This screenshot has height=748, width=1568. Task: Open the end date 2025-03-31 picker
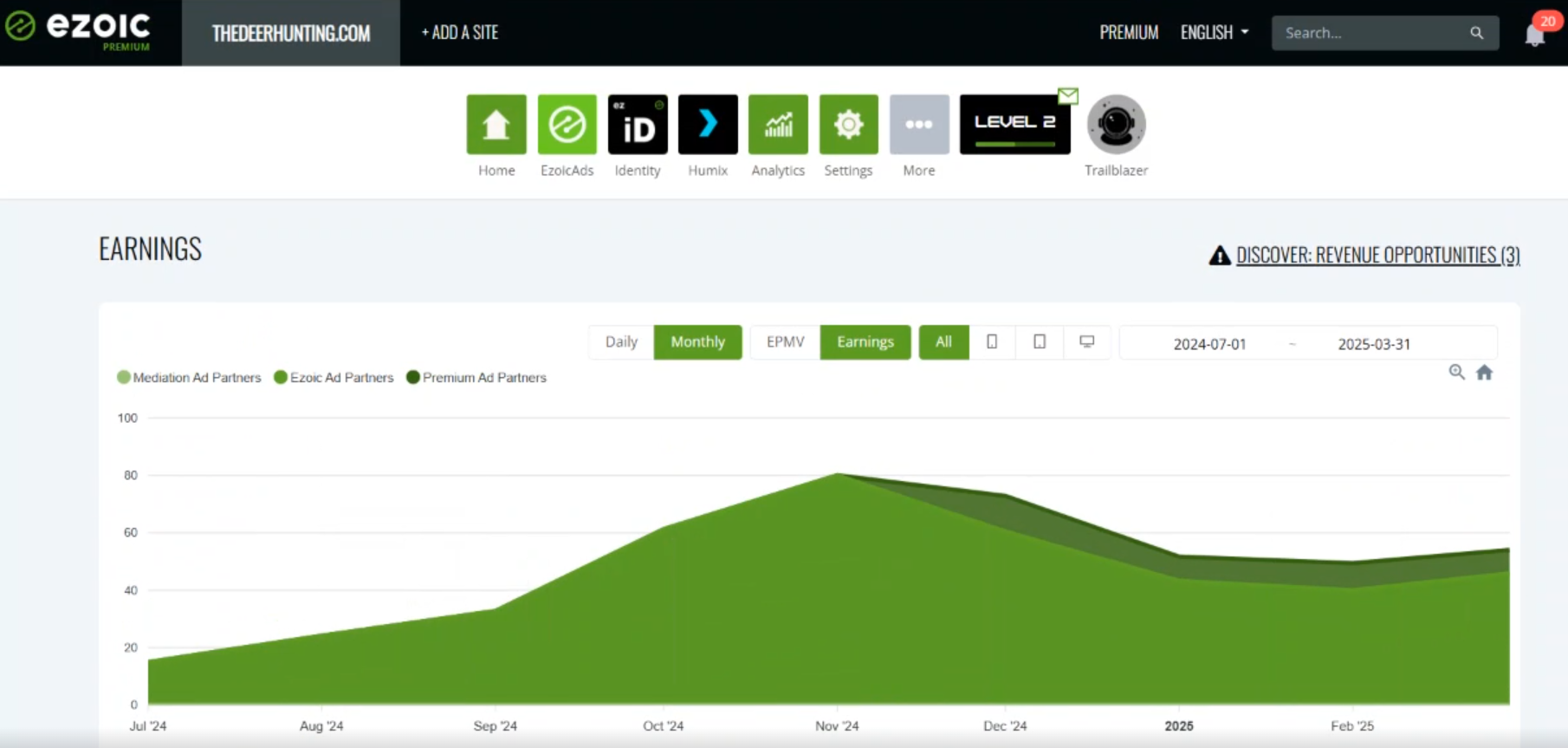pyautogui.click(x=1374, y=344)
